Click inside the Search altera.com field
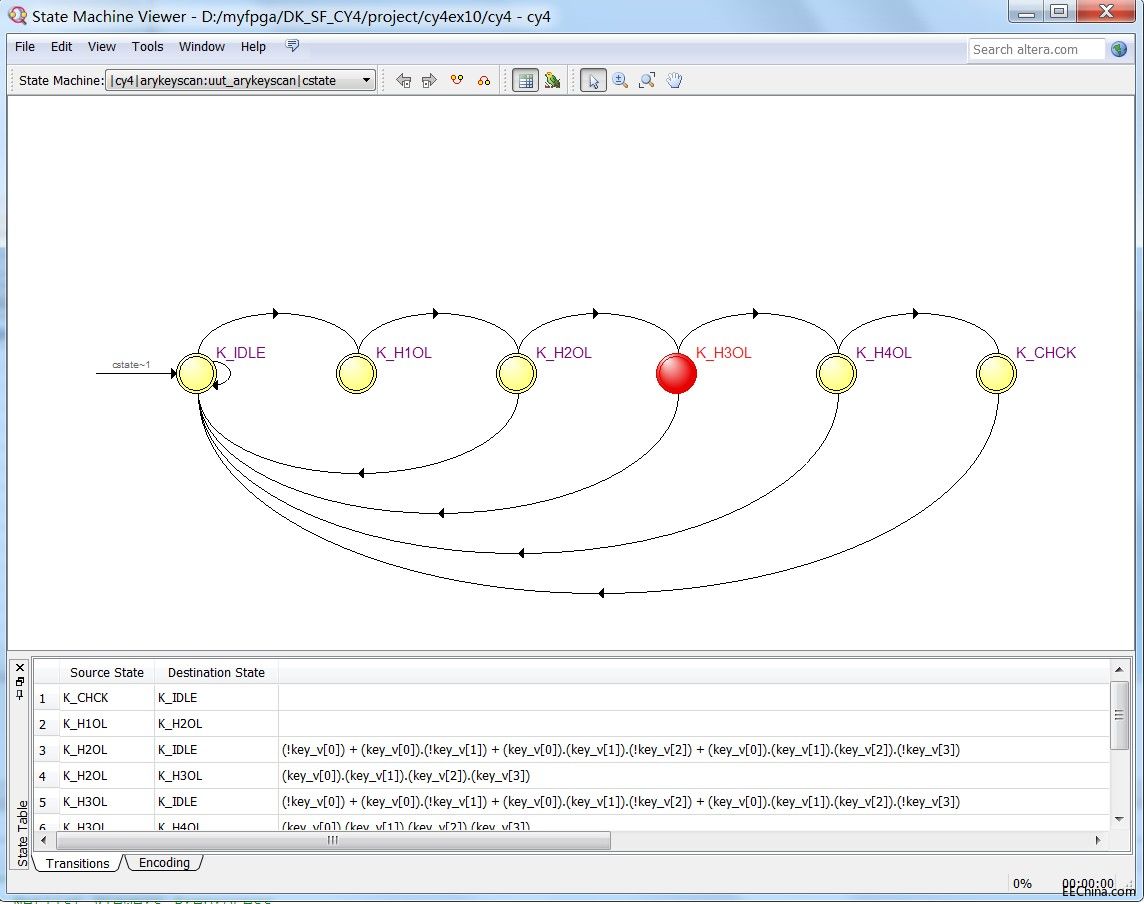Viewport: 1144px width, 904px height. pos(1035,49)
